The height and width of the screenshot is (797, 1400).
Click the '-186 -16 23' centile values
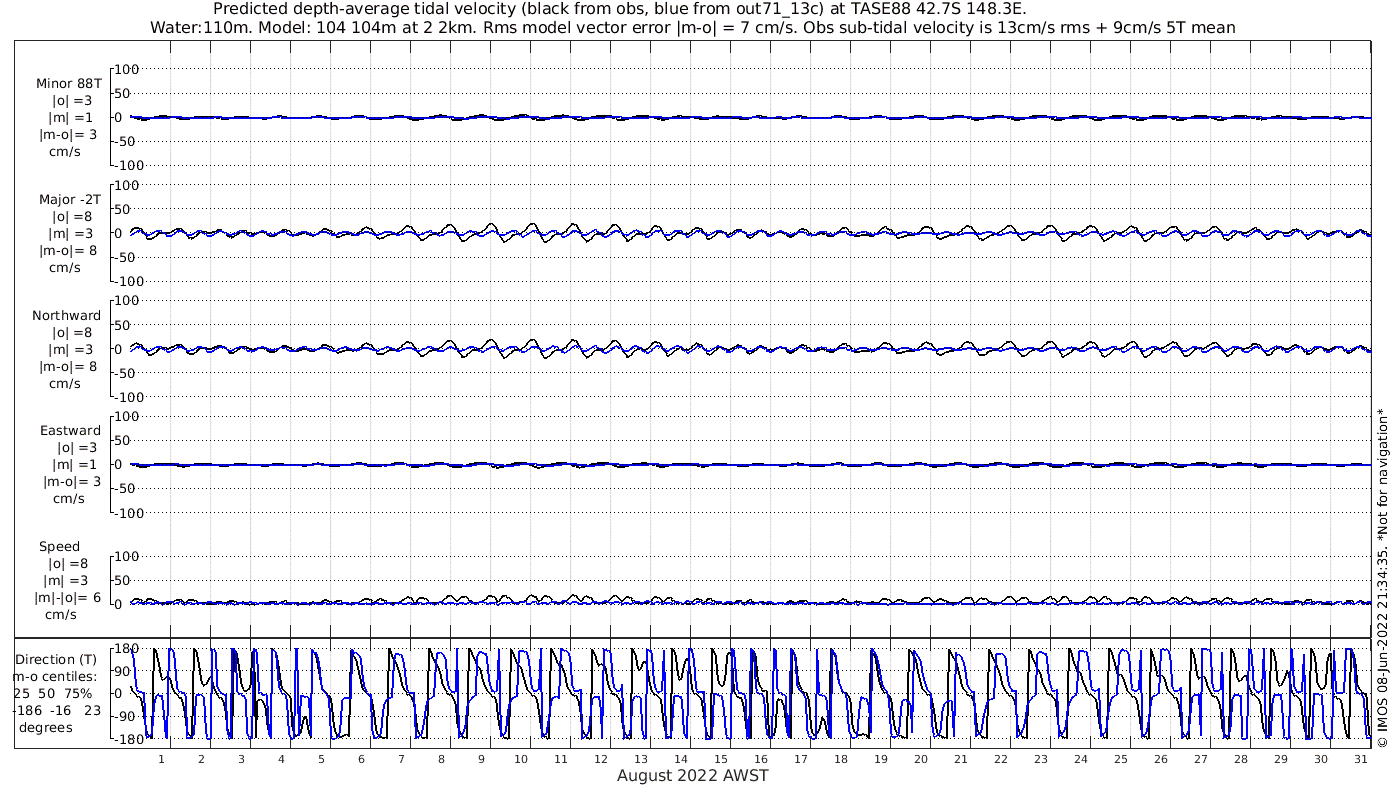[57, 711]
